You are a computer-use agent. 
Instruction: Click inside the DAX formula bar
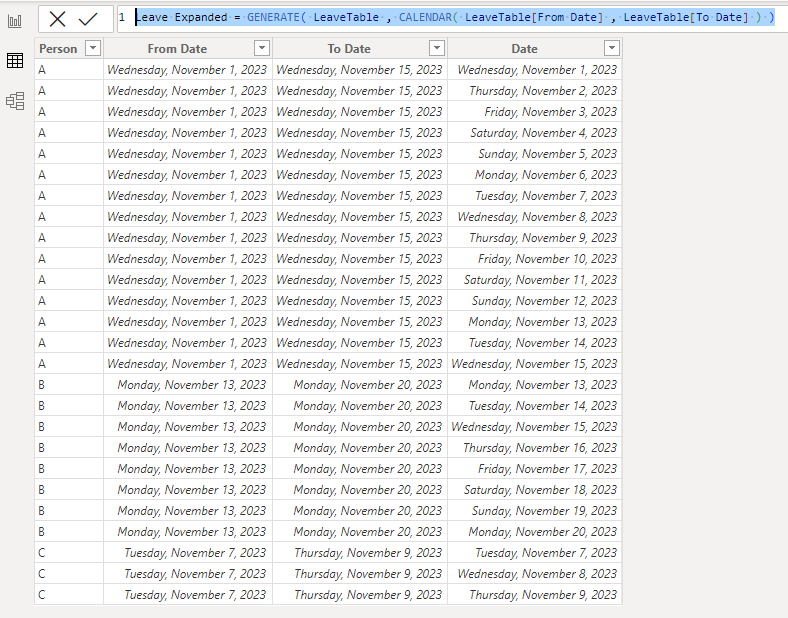pos(452,18)
